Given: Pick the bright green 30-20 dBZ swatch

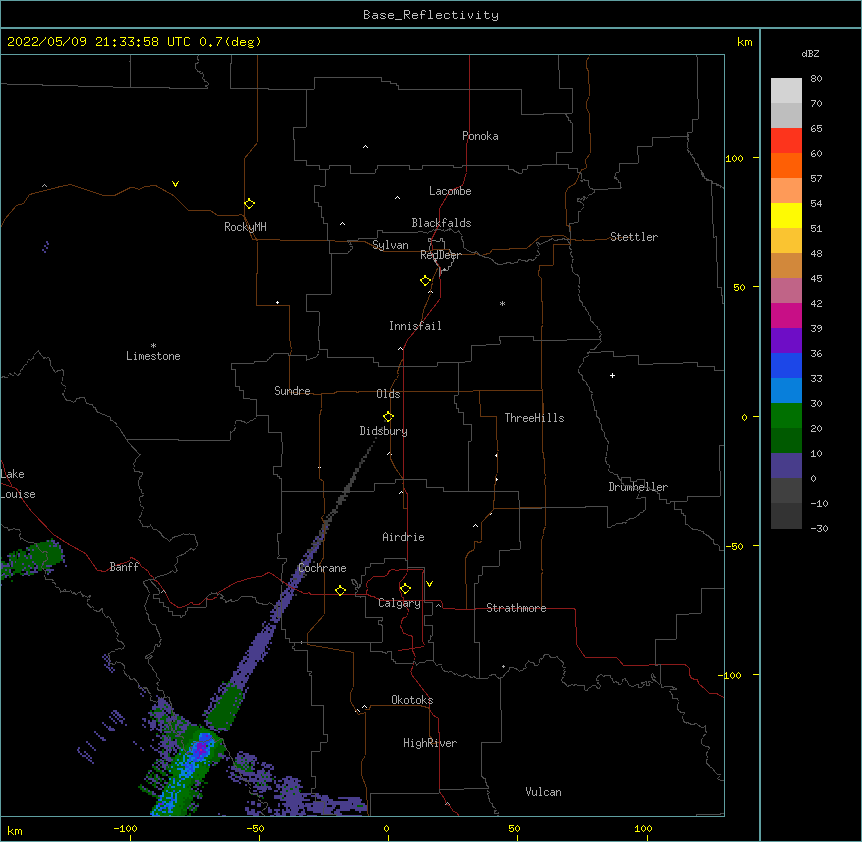Looking at the screenshot, I should pyautogui.click(x=786, y=416).
